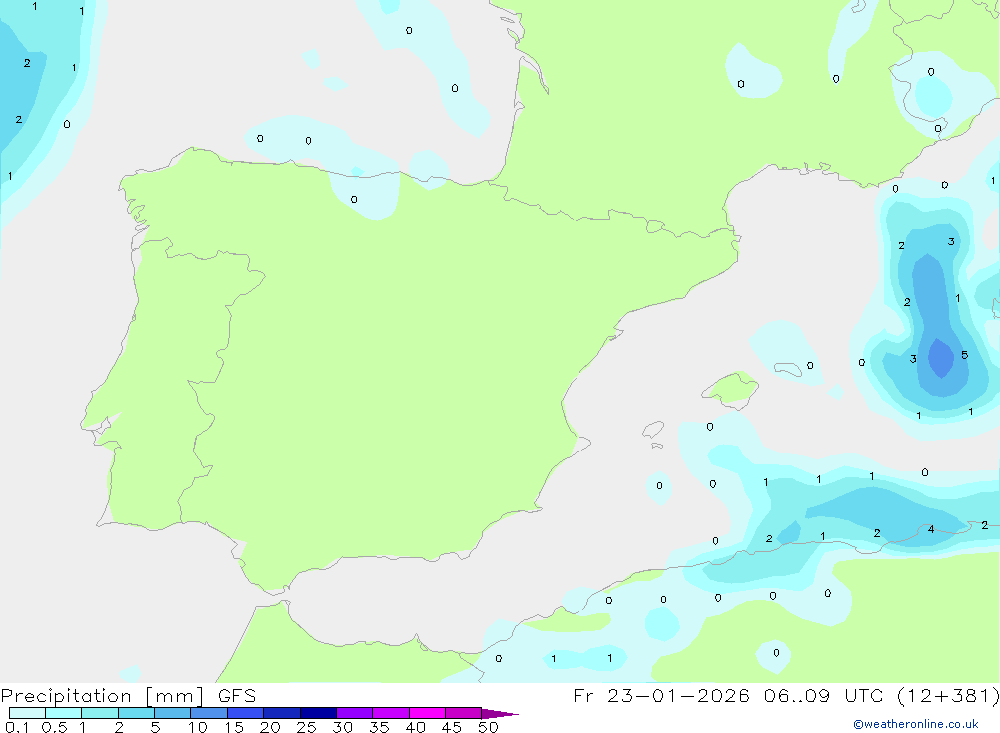Screen dimensions: 1000x733
Task: Click the '4' precipitation value on the map
Action: tap(931, 529)
